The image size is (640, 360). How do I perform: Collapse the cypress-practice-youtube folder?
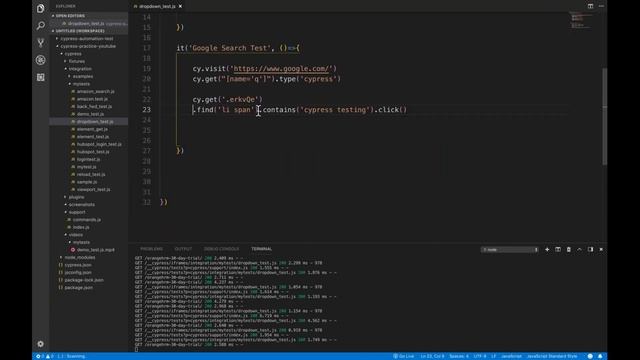[88, 46]
